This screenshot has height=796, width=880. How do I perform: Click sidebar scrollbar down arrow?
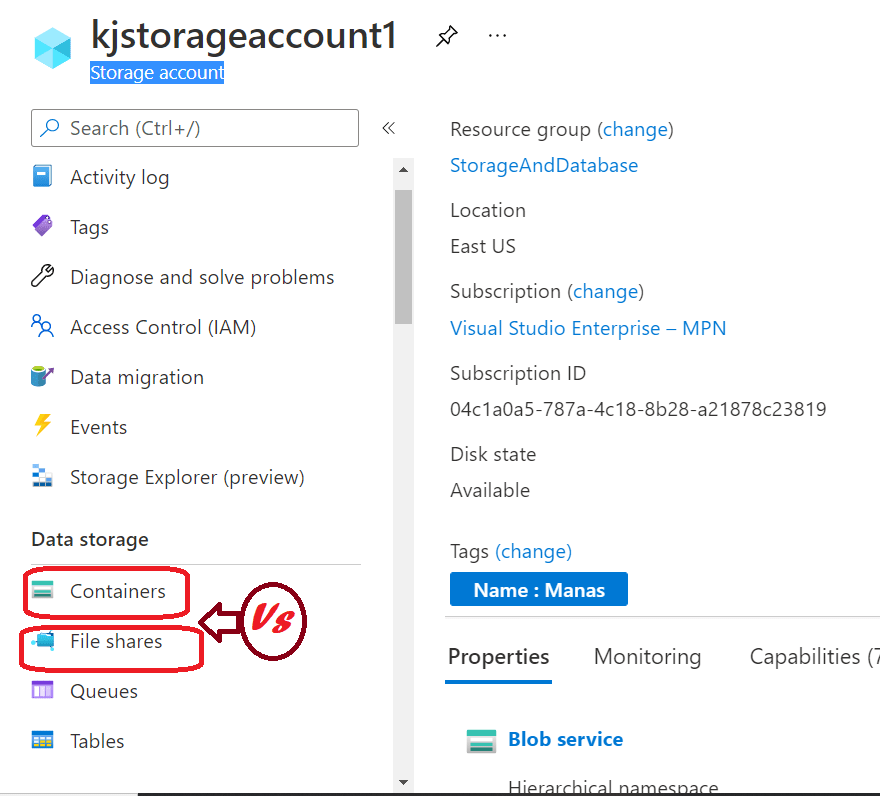pyautogui.click(x=403, y=782)
